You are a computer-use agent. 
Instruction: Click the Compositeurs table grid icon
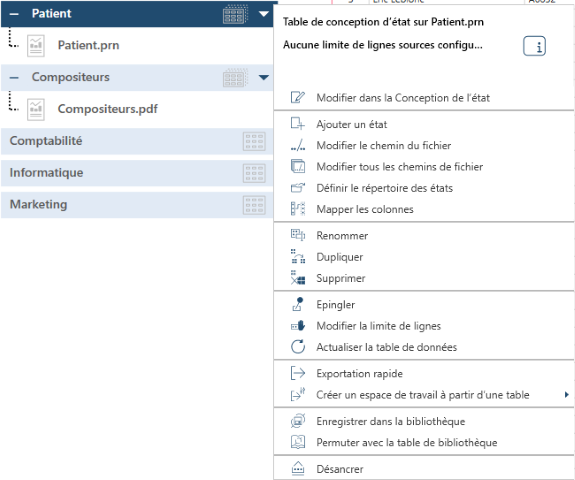[235, 77]
